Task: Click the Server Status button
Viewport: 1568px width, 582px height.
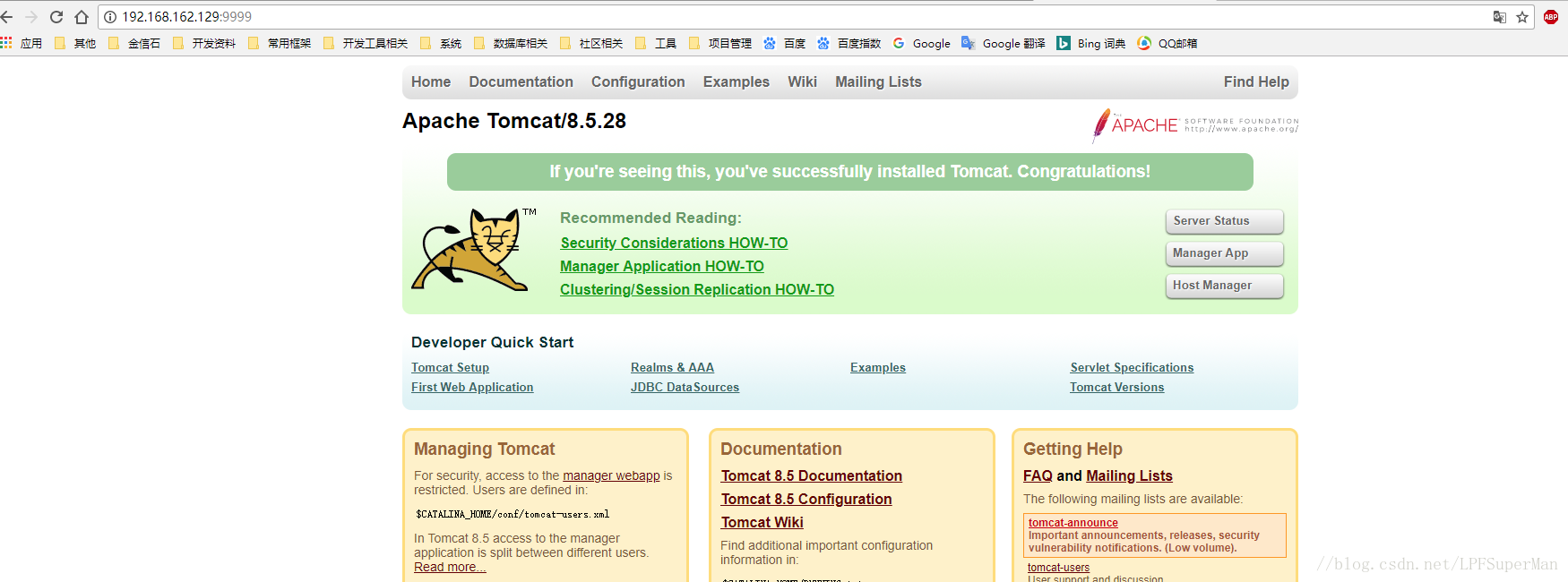Action: point(1224,221)
